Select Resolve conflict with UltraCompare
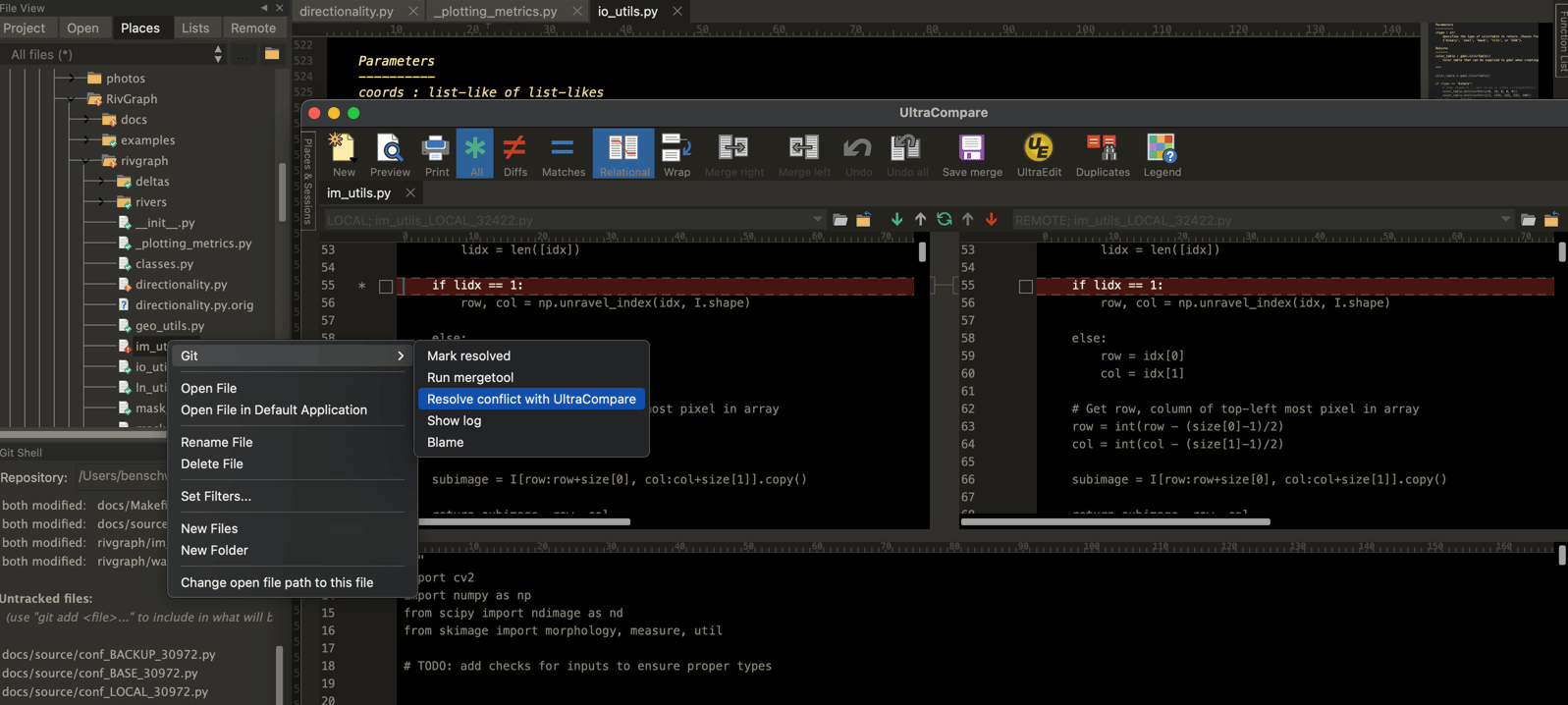The width and height of the screenshot is (1568, 705). click(531, 399)
